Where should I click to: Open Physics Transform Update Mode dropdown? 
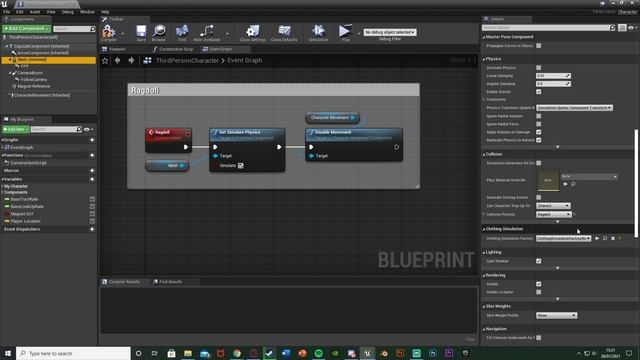(574, 108)
